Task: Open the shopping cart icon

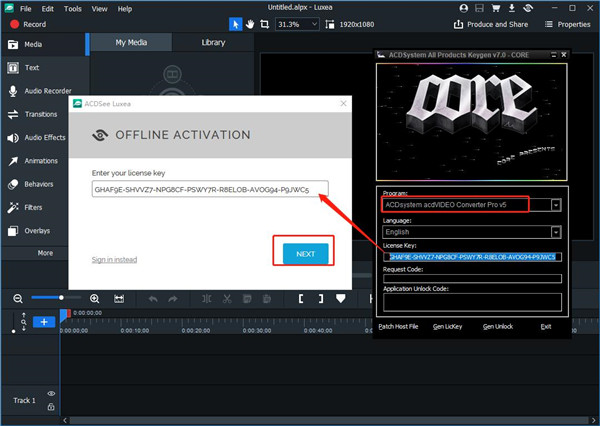Action: coord(496,8)
